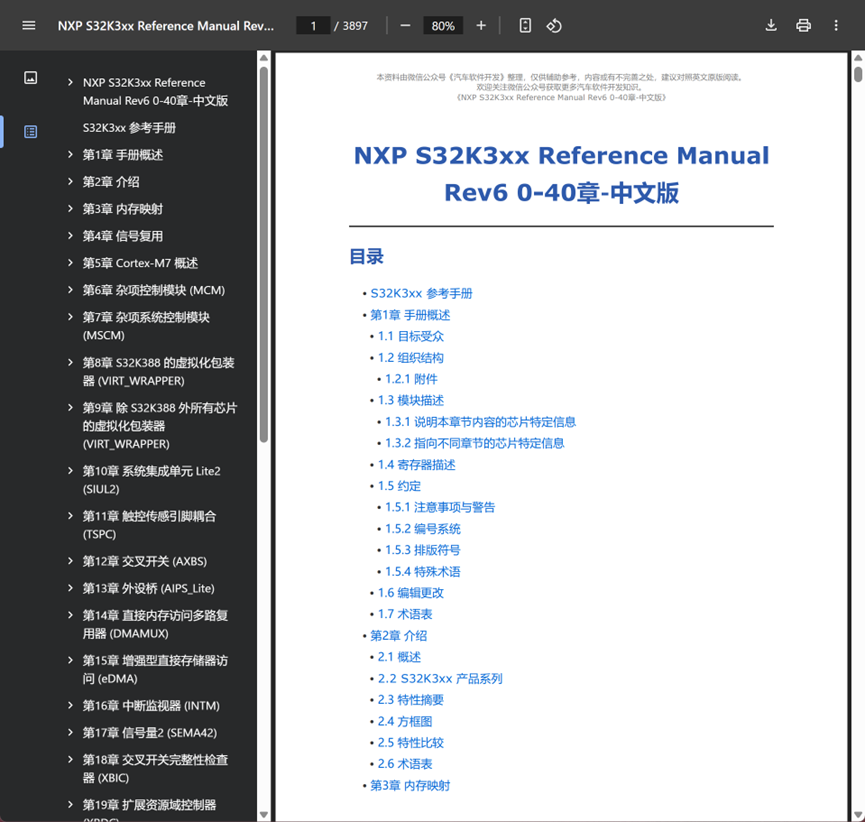Screen dimensions: 865x822
Task: Expand the 第5章 Cortex-M7 概述 outline entry
Action: 70,263
